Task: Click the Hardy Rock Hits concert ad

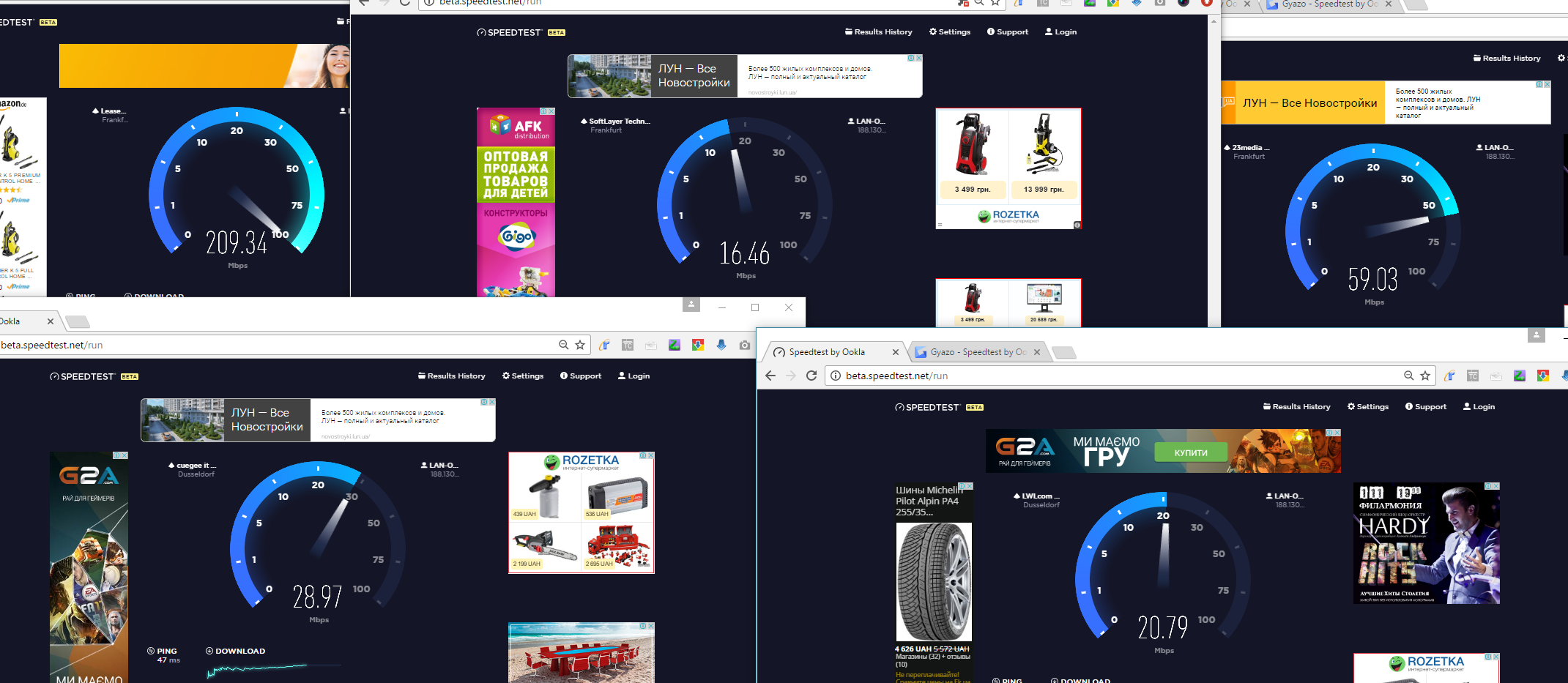Action: (1427, 543)
